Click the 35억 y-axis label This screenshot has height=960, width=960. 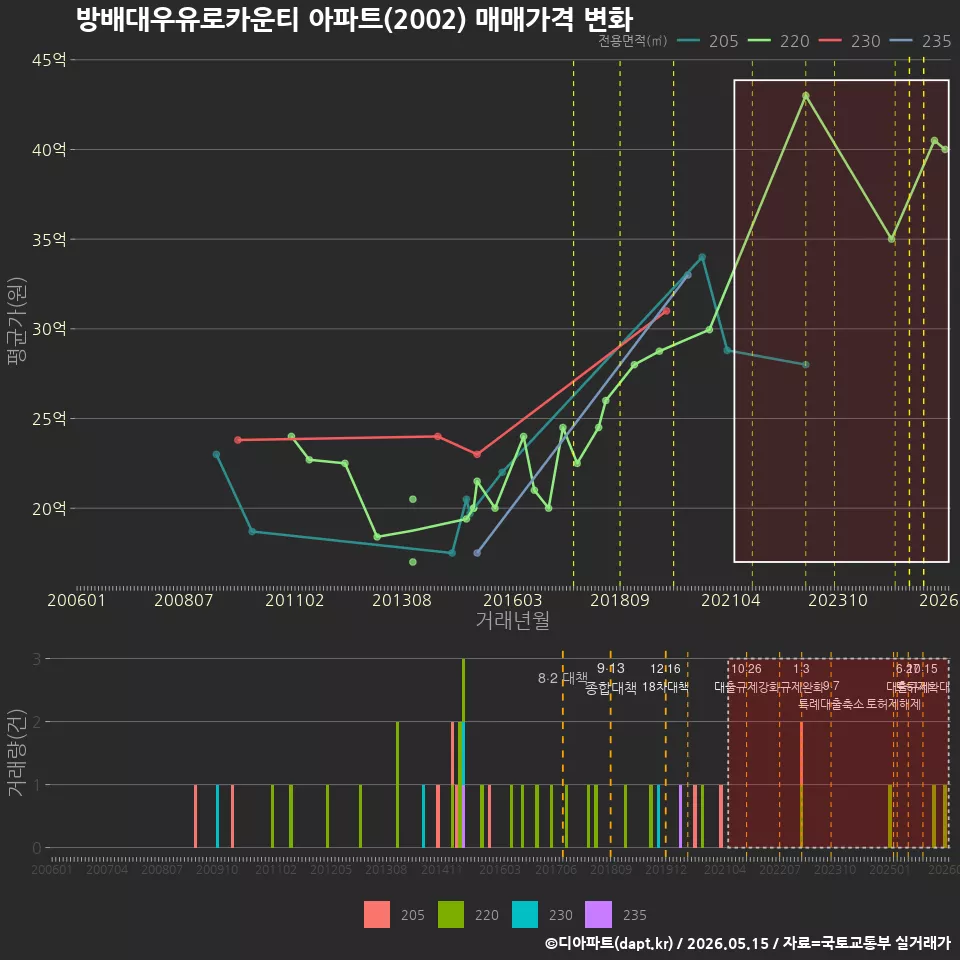pyautogui.click(x=49, y=239)
